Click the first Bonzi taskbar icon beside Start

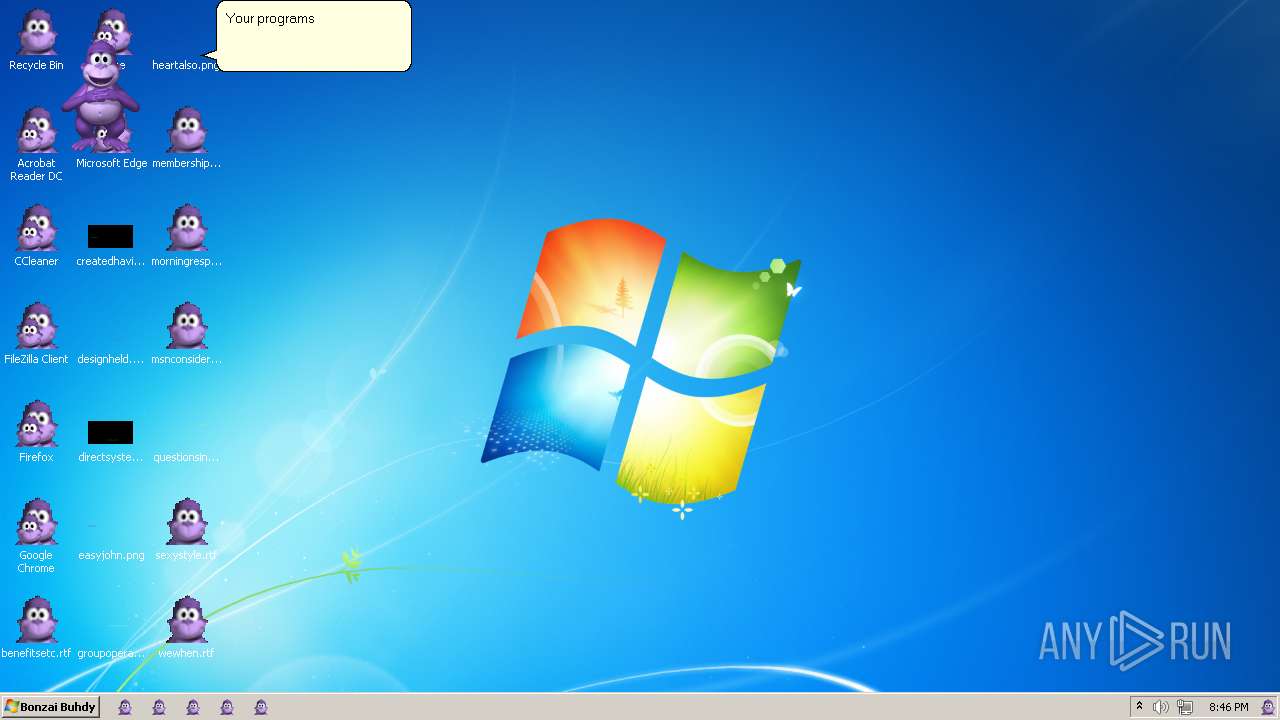pos(125,707)
